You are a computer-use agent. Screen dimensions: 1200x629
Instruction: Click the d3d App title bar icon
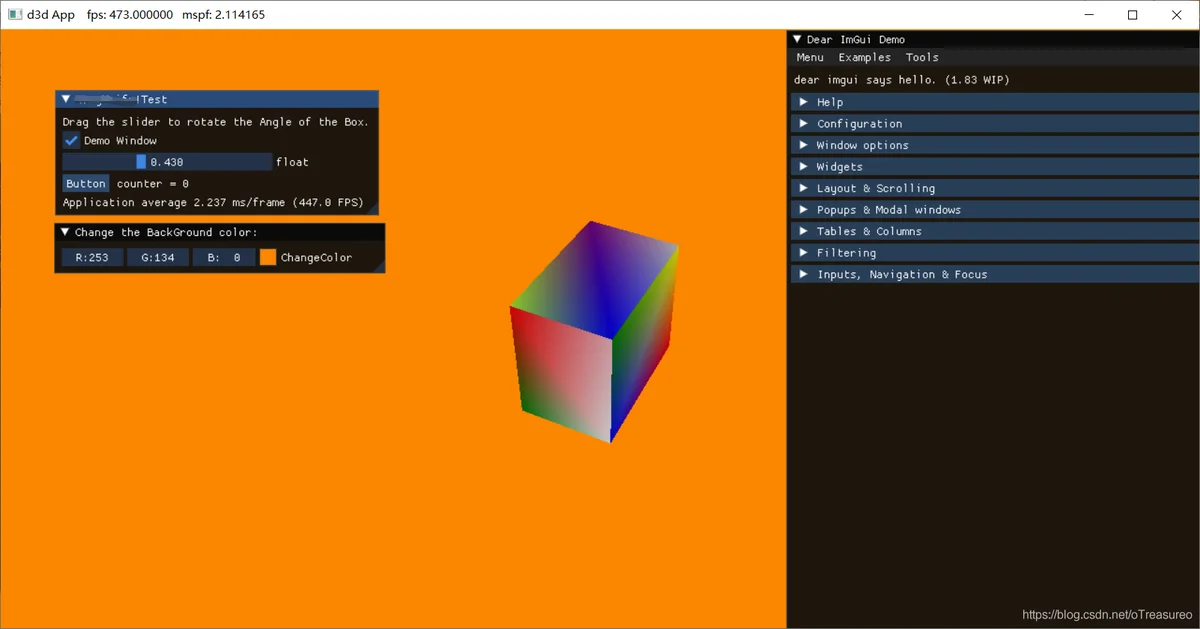(16, 15)
